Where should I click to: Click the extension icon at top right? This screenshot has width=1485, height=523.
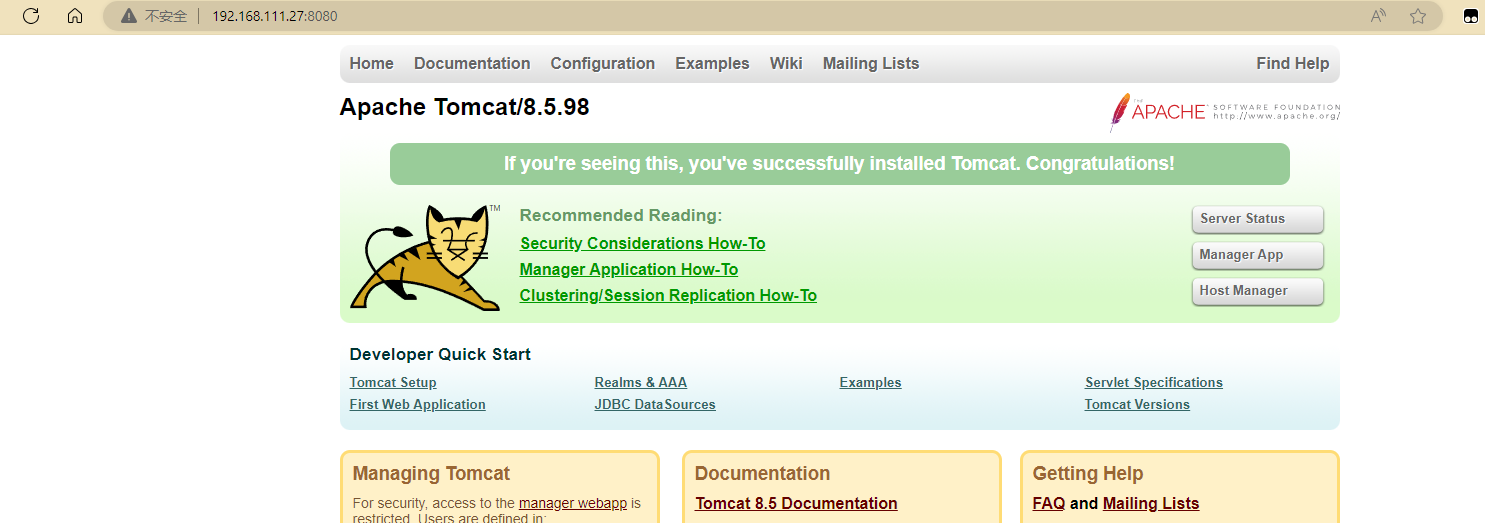pyautogui.click(x=1471, y=16)
